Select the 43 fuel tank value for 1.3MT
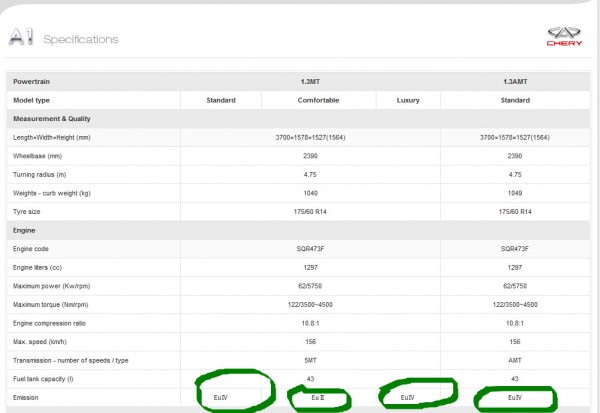600x413 pixels. click(x=310, y=379)
